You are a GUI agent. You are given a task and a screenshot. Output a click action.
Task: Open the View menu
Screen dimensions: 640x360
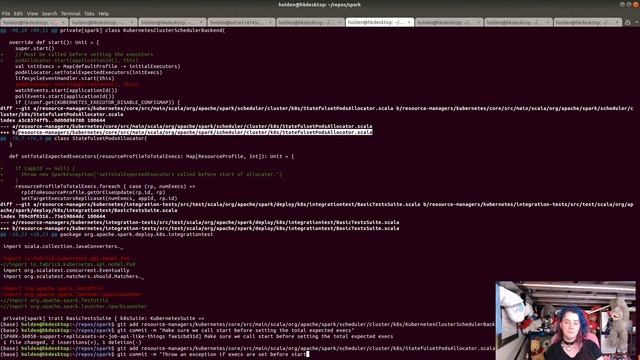[32, 13]
